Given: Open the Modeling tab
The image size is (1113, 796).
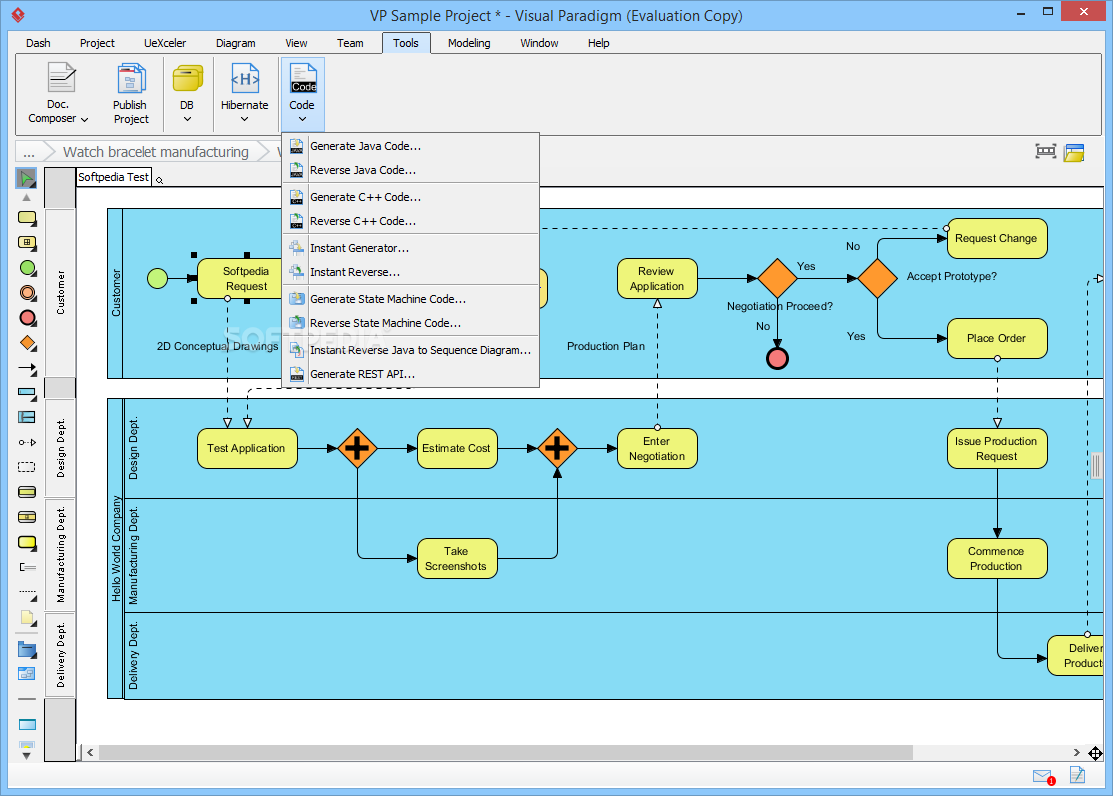Looking at the screenshot, I should coord(469,43).
